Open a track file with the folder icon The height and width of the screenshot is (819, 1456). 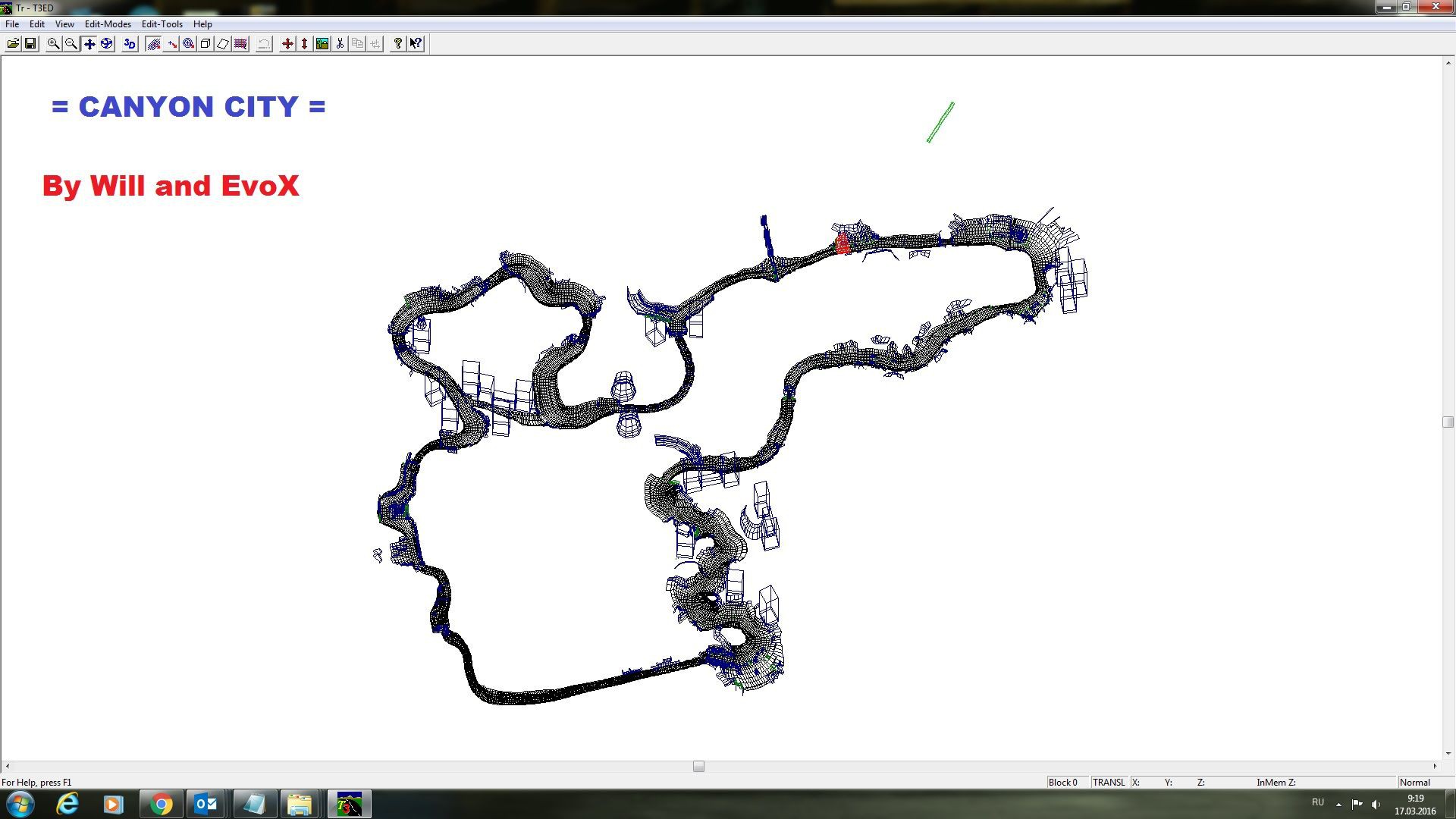[13, 44]
